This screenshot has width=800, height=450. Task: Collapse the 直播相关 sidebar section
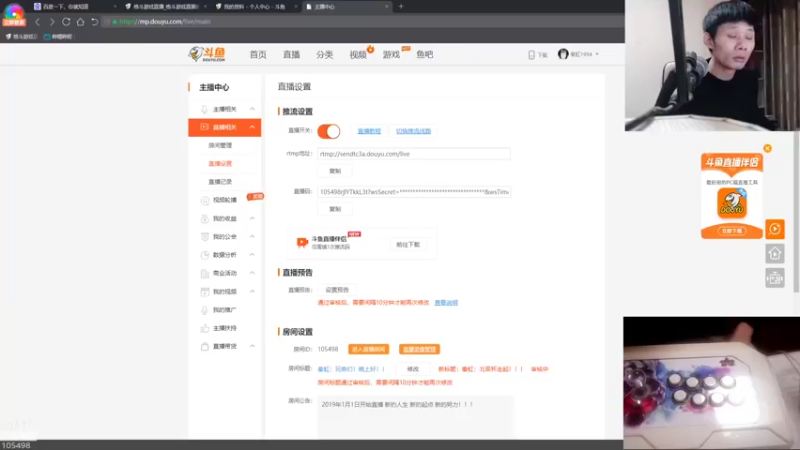pyautogui.click(x=252, y=127)
